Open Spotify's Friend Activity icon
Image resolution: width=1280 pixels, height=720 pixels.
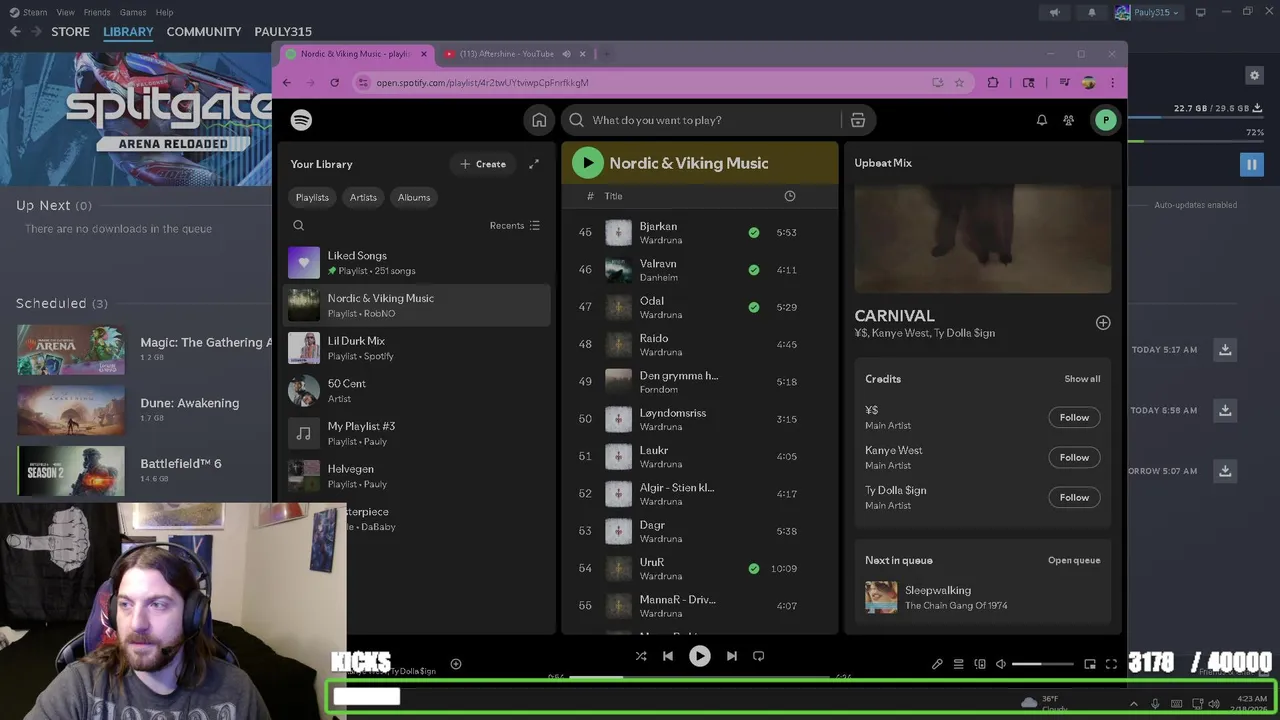pos(1068,120)
